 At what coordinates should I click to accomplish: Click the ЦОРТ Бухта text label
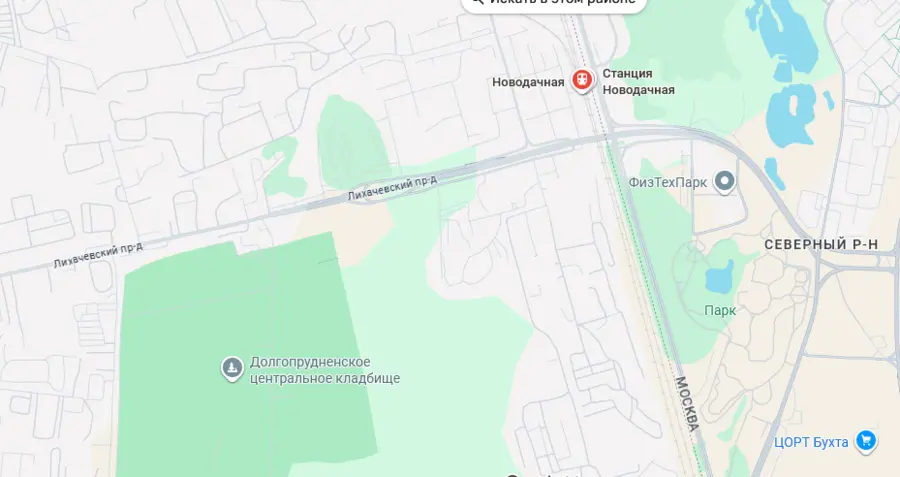[811, 443]
